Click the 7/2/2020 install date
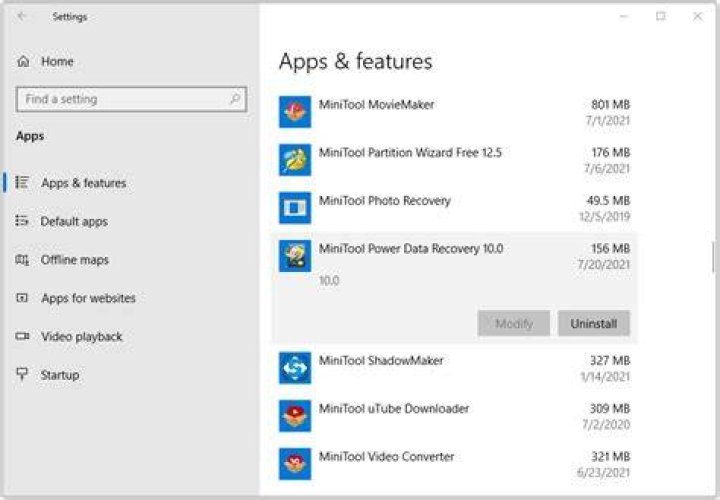 click(x=606, y=425)
